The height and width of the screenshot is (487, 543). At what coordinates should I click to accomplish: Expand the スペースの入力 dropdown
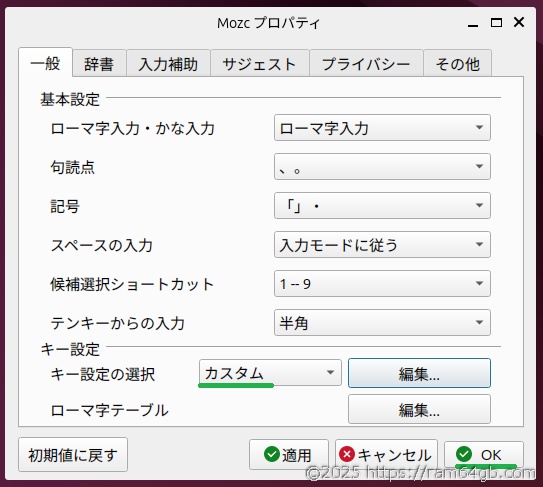tap(382, 245)
